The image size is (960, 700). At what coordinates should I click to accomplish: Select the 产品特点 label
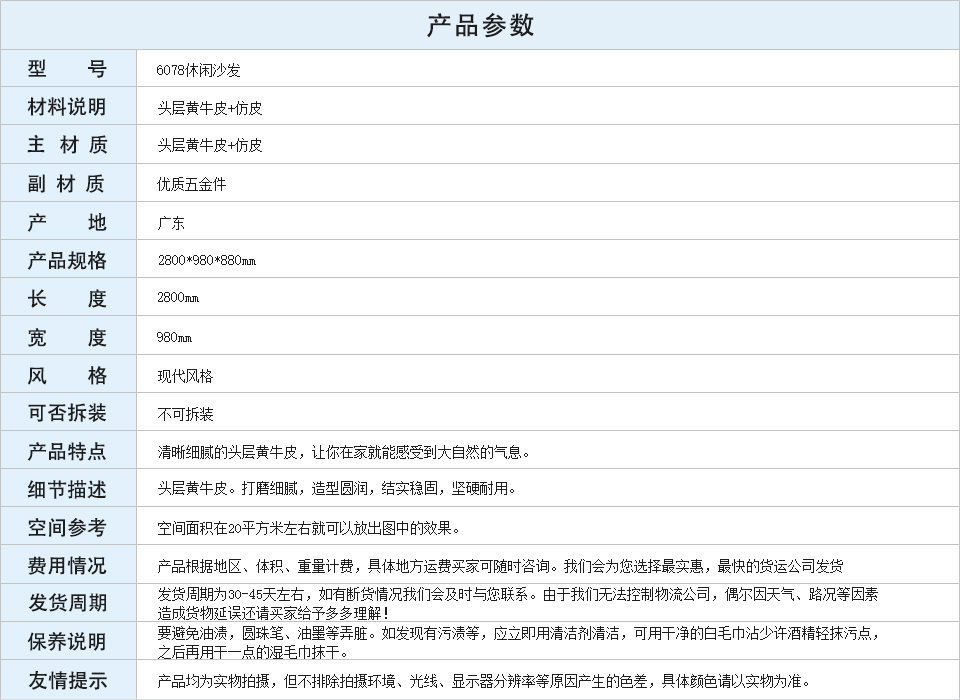[67, 451]
